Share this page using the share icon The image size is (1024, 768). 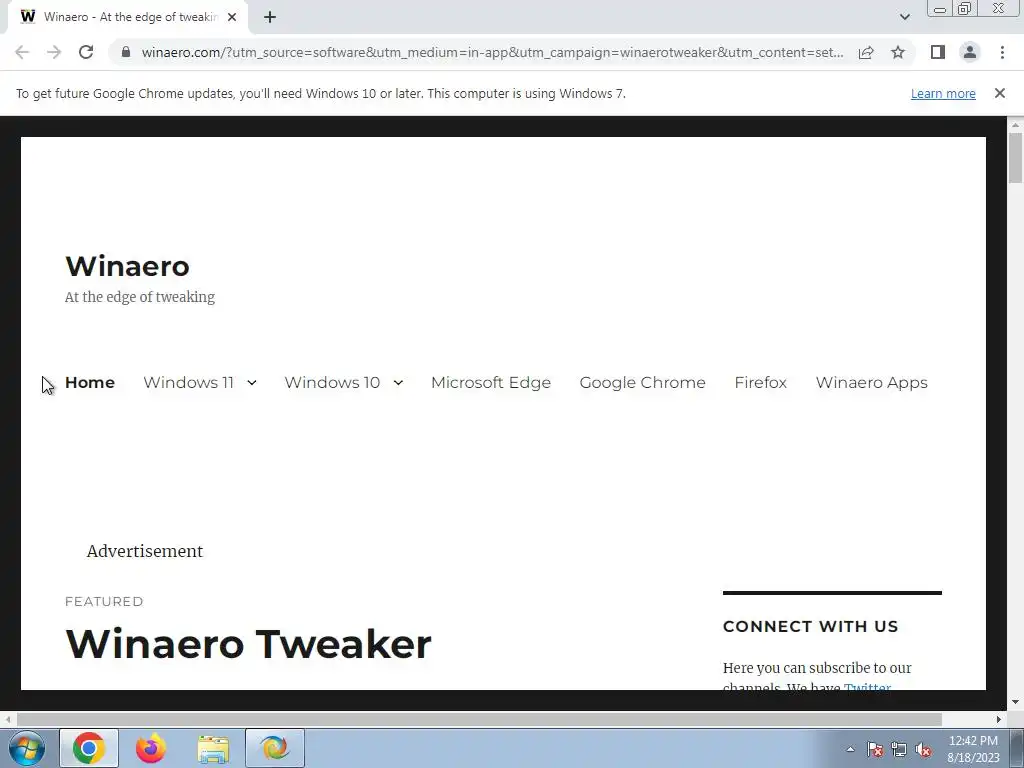866,52
